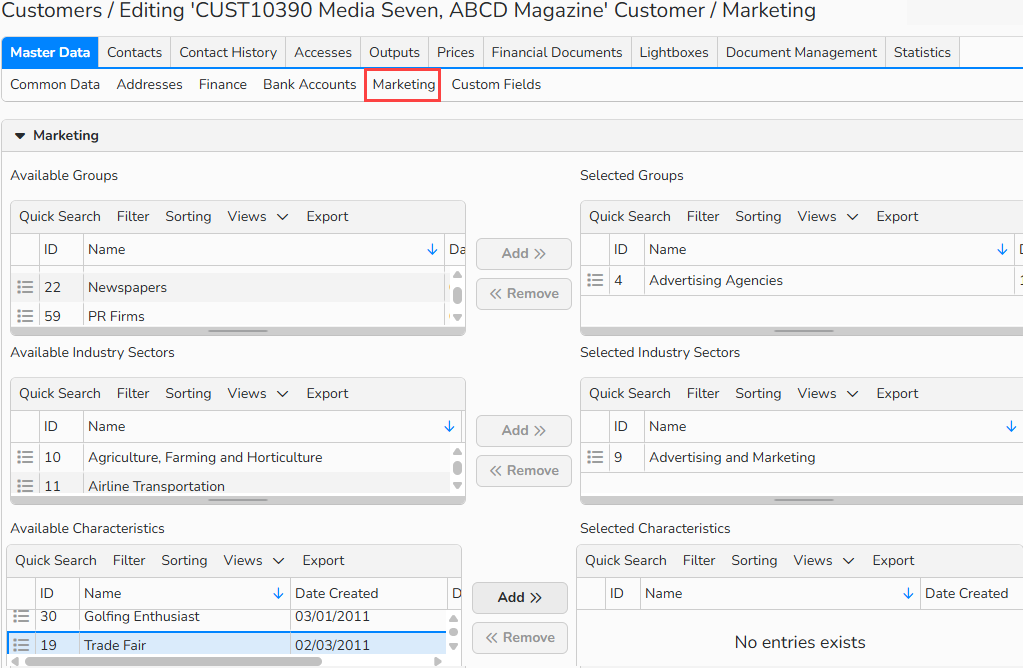Open the Contact History tab
The height and width of the screenshot is (668, 1023).
(x=228, y=52)
